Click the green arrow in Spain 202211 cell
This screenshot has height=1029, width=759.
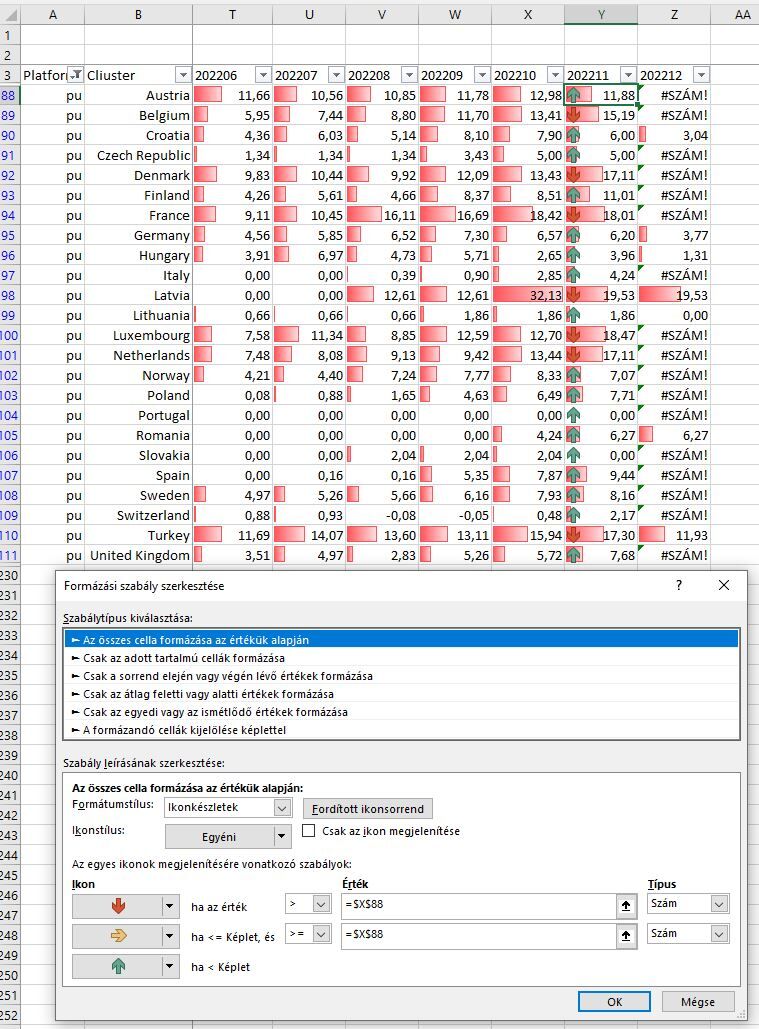point(573,475)
